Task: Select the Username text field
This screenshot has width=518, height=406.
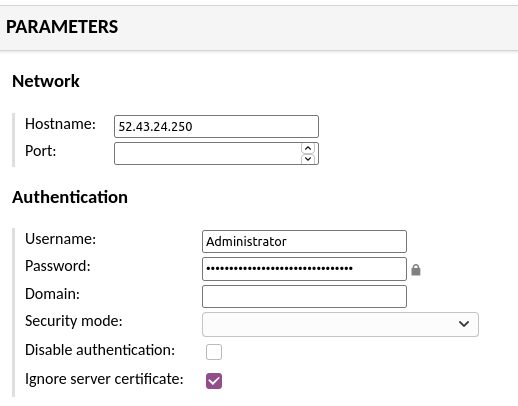Action: tap(304, 241)
